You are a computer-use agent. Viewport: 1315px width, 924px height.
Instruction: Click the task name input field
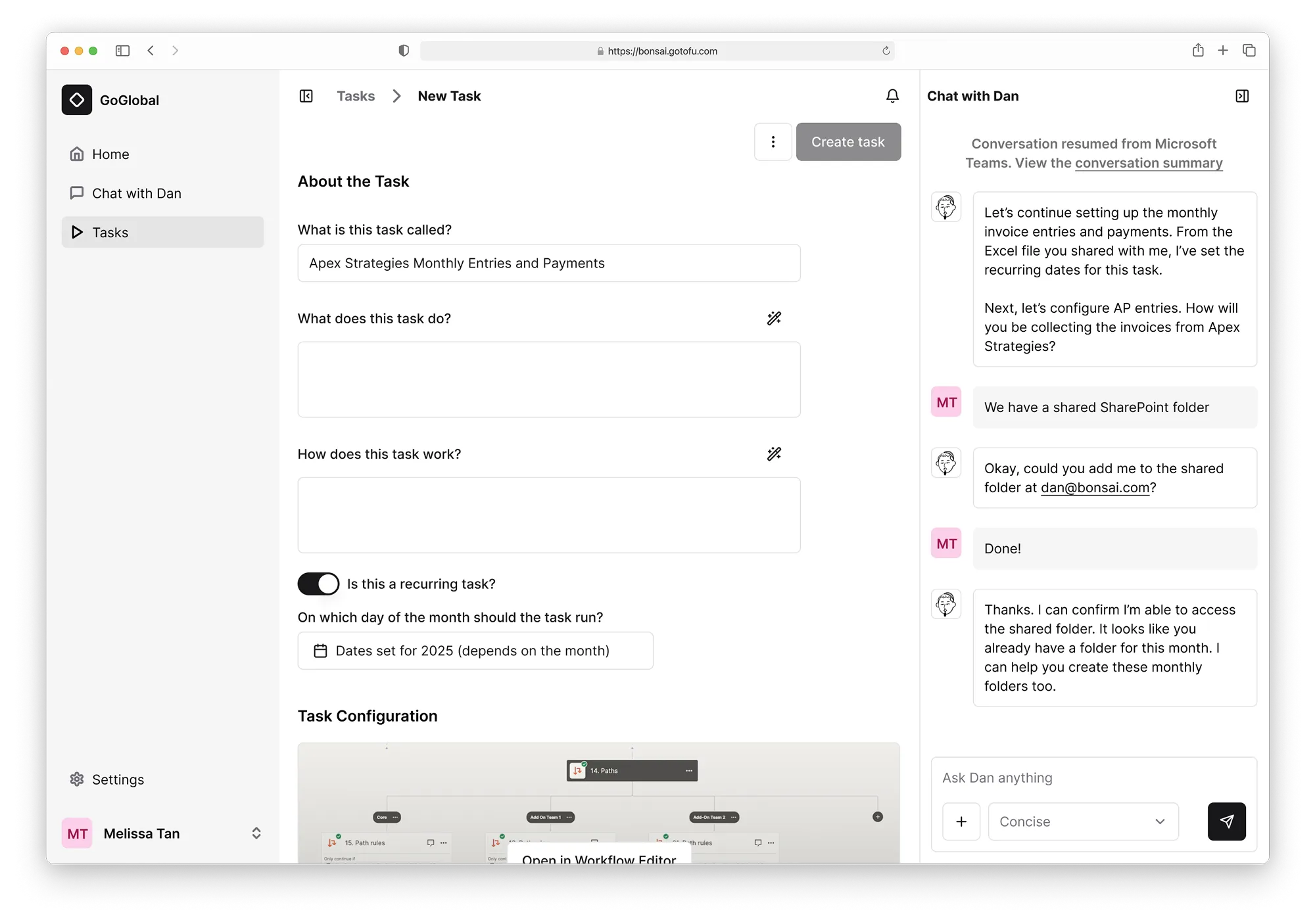549,264
